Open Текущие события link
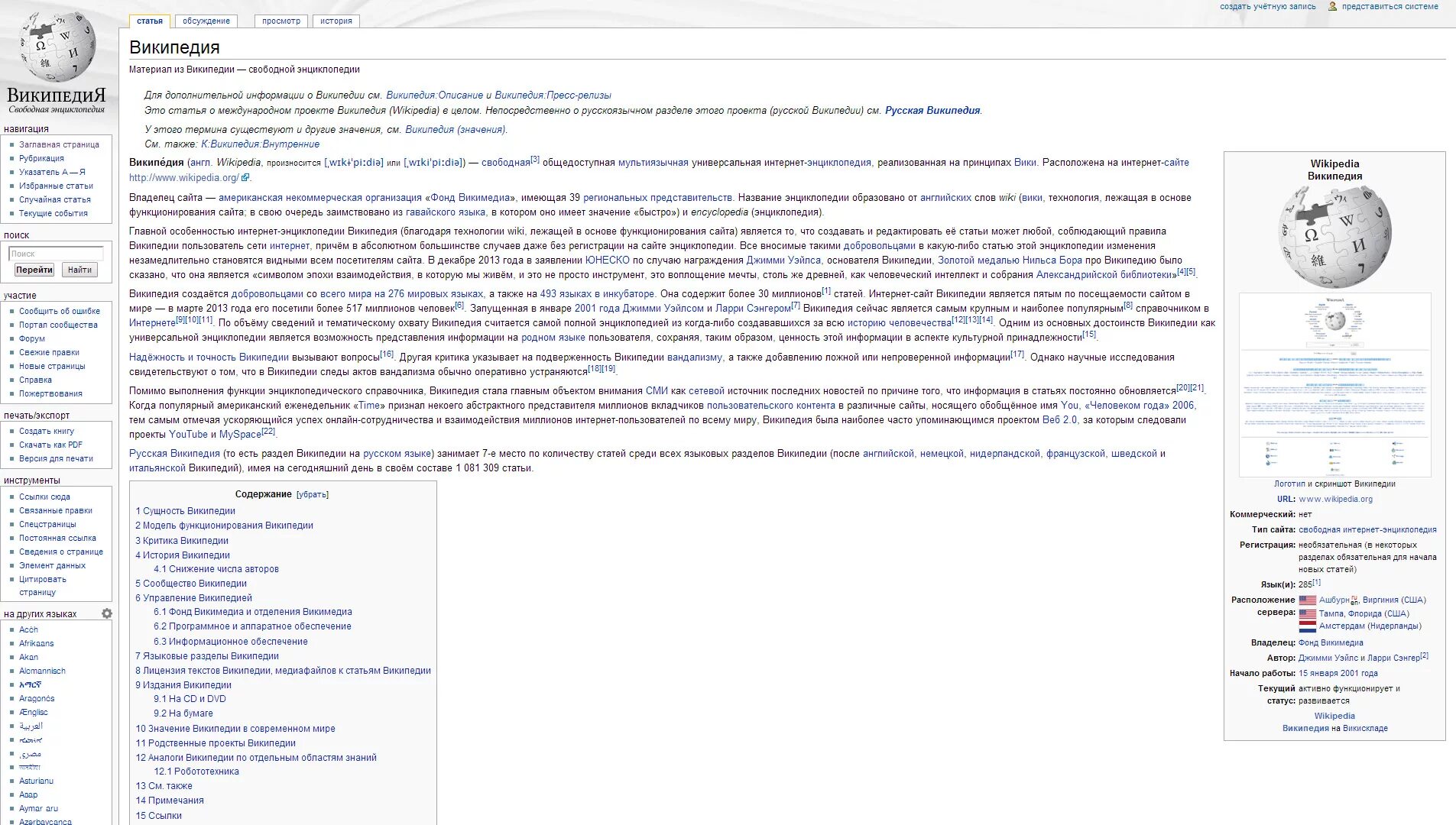The width and height of the screenshot is (1456, 825). 54,214
